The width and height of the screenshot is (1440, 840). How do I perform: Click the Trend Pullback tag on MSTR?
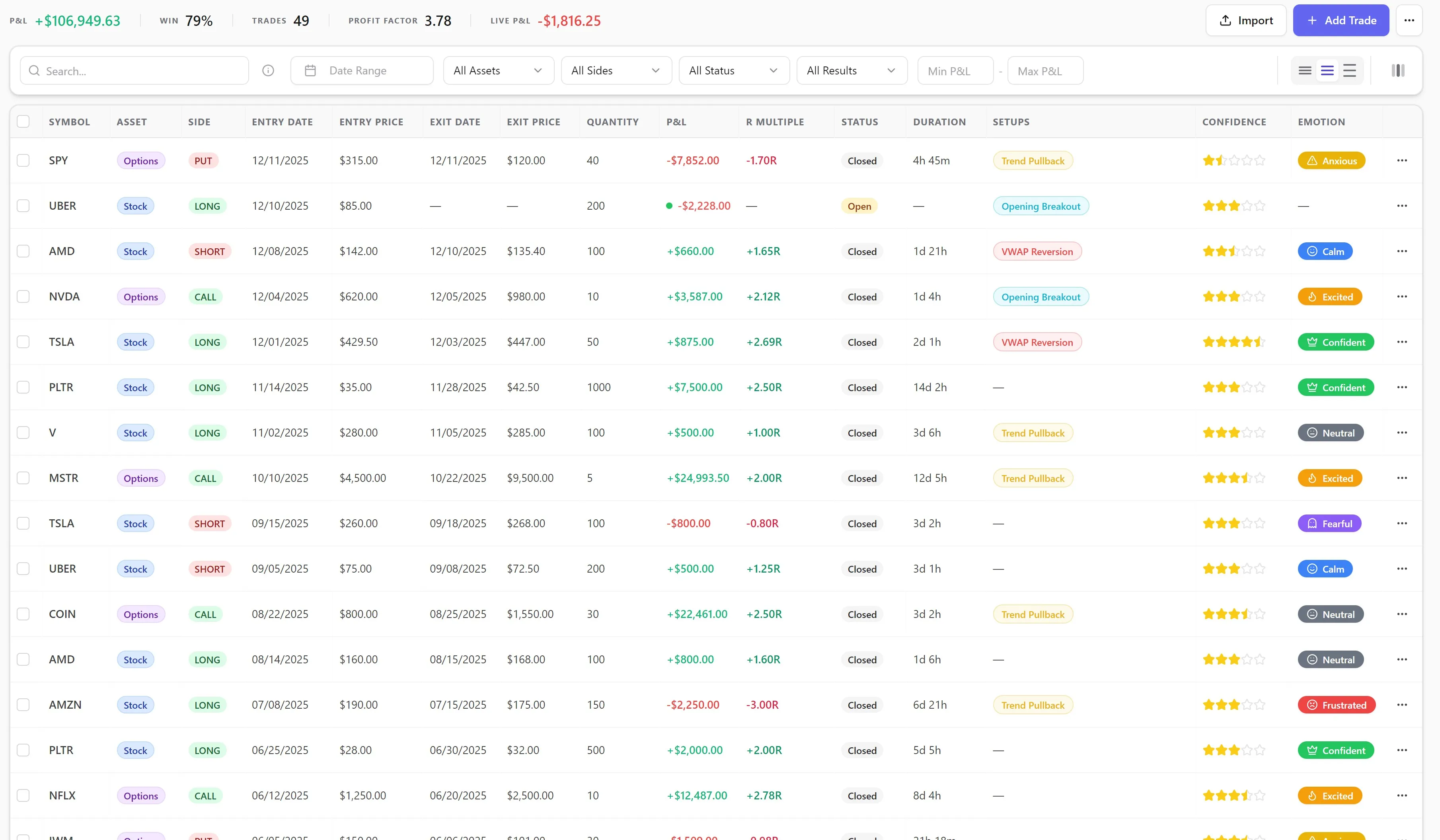1033,478
